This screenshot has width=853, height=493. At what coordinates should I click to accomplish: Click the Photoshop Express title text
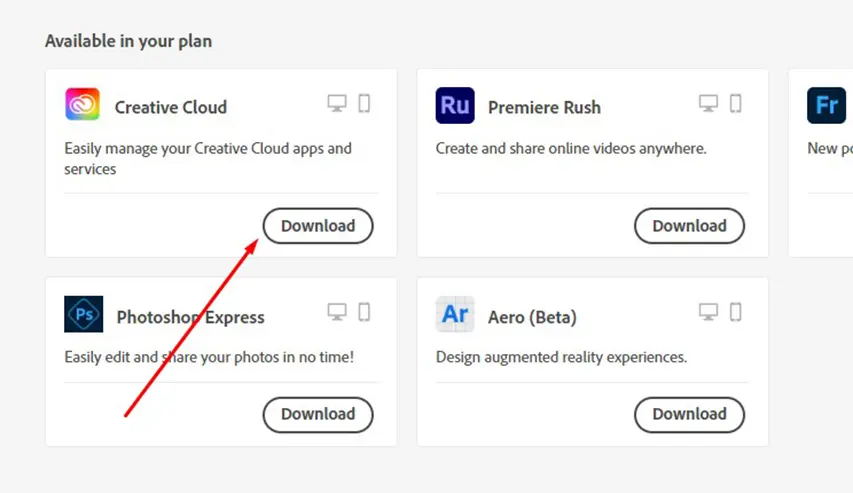pos(190,317)
